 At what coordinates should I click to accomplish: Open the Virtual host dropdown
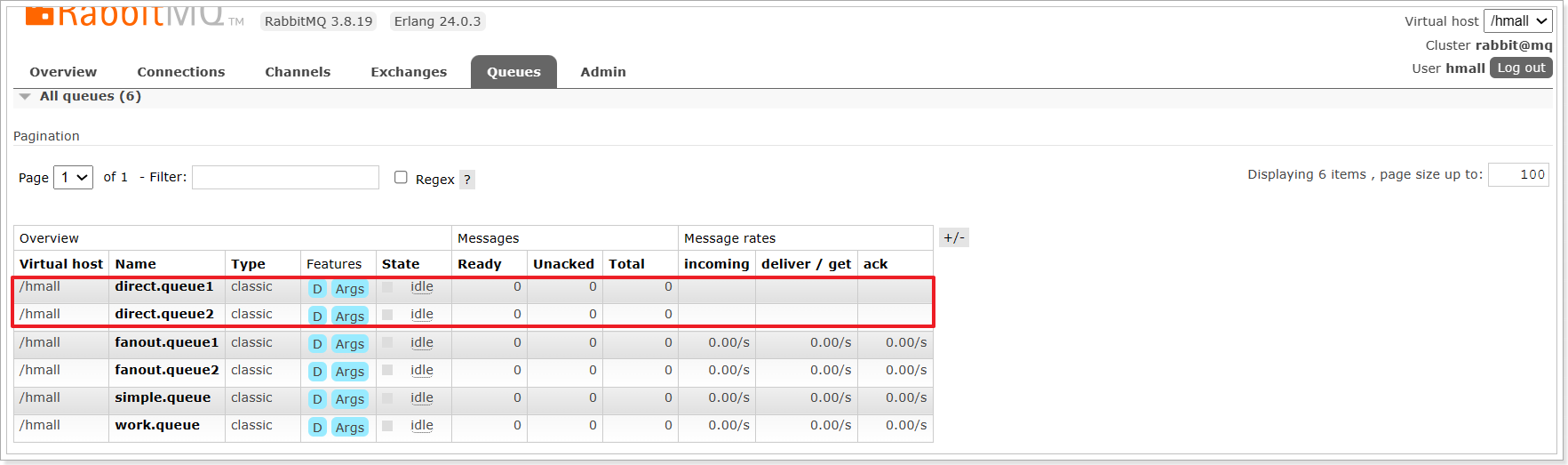pyautogui.click(x=1517, y=21)
